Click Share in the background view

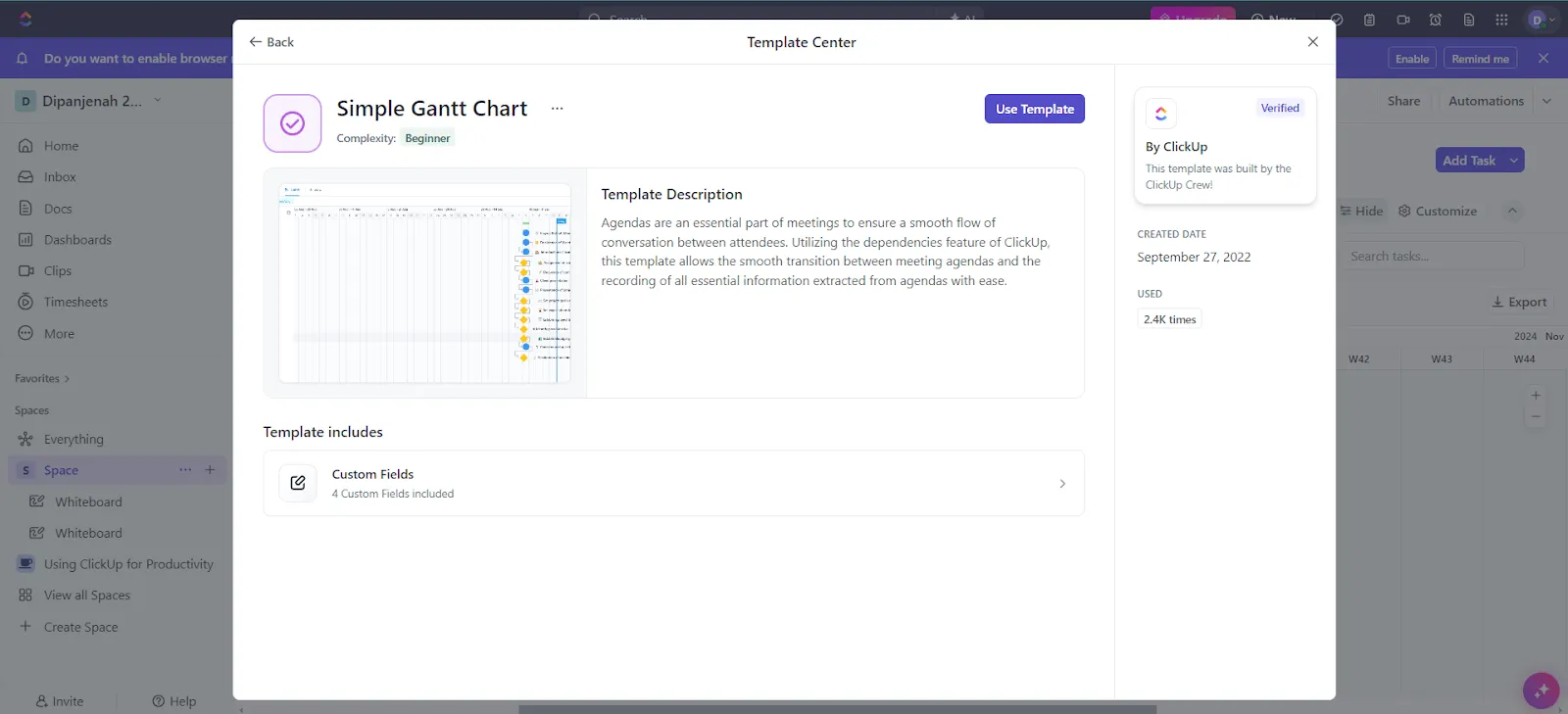[1403, 101]
